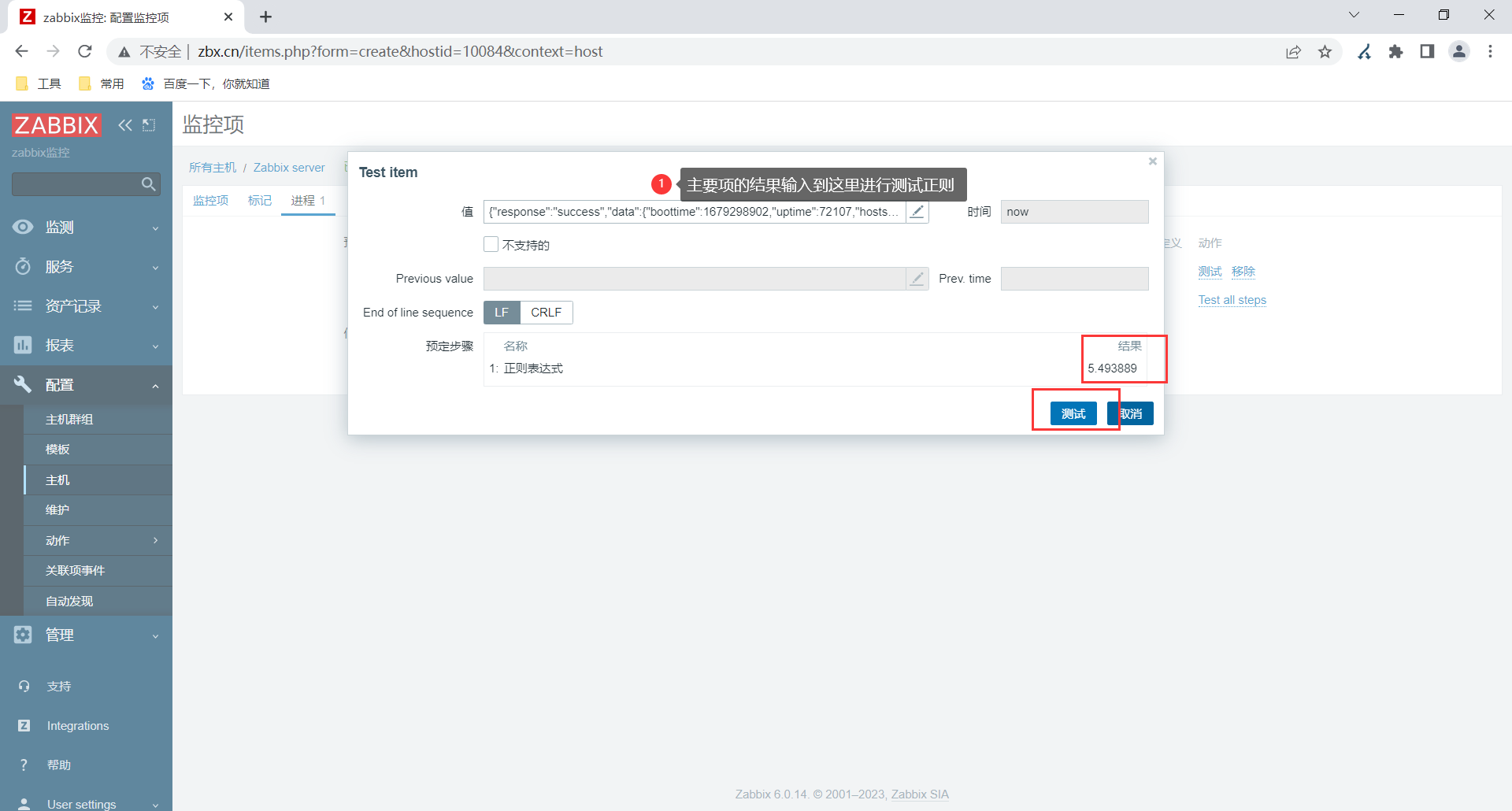Click the Previous value pencil icon

(x=917, y=279)
